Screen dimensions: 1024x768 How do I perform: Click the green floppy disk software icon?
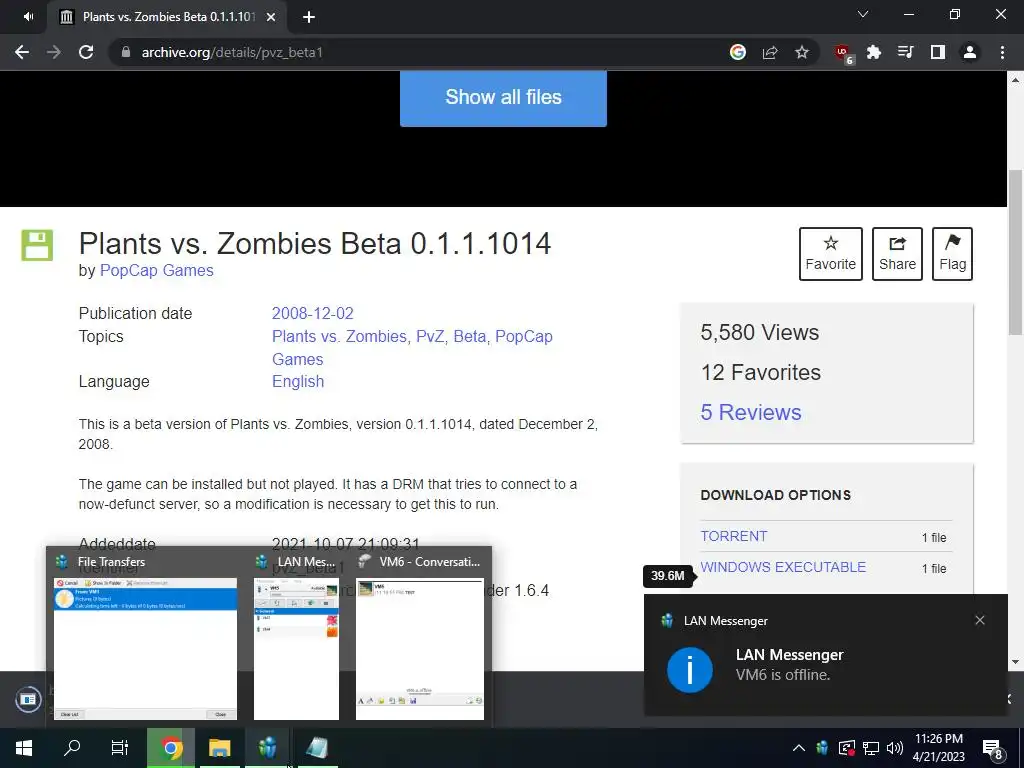[37, 245]
